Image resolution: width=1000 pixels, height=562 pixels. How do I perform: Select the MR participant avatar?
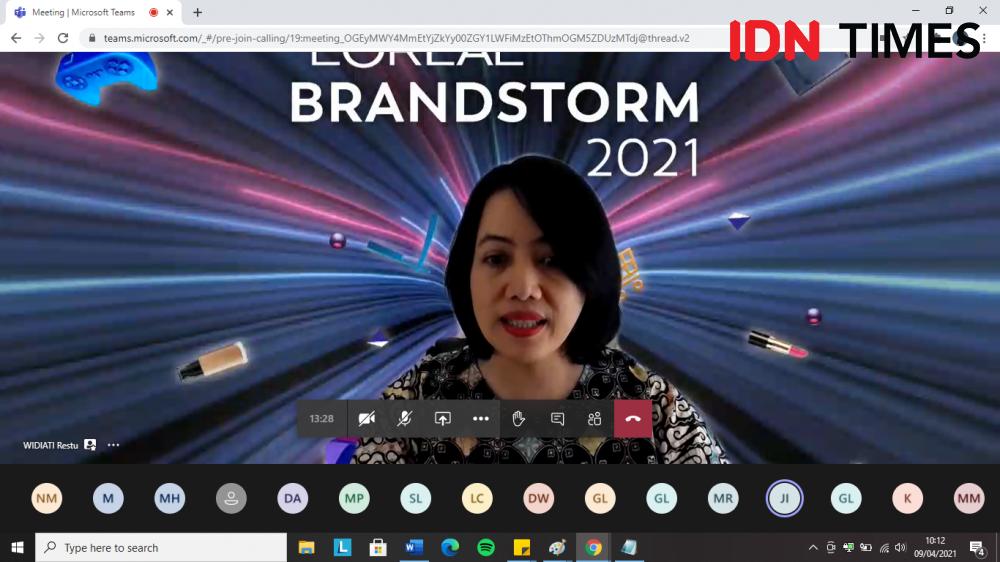tap(723, 498)
